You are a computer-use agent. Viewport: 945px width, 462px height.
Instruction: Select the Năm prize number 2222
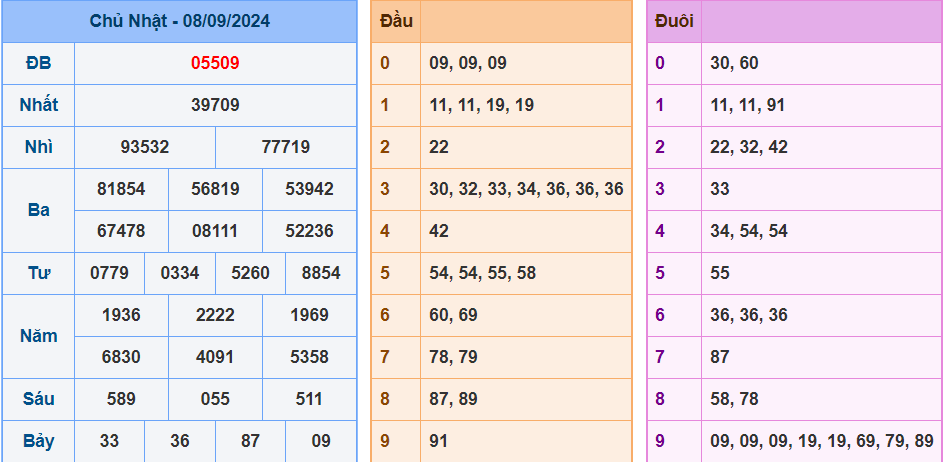click(215, 315)
